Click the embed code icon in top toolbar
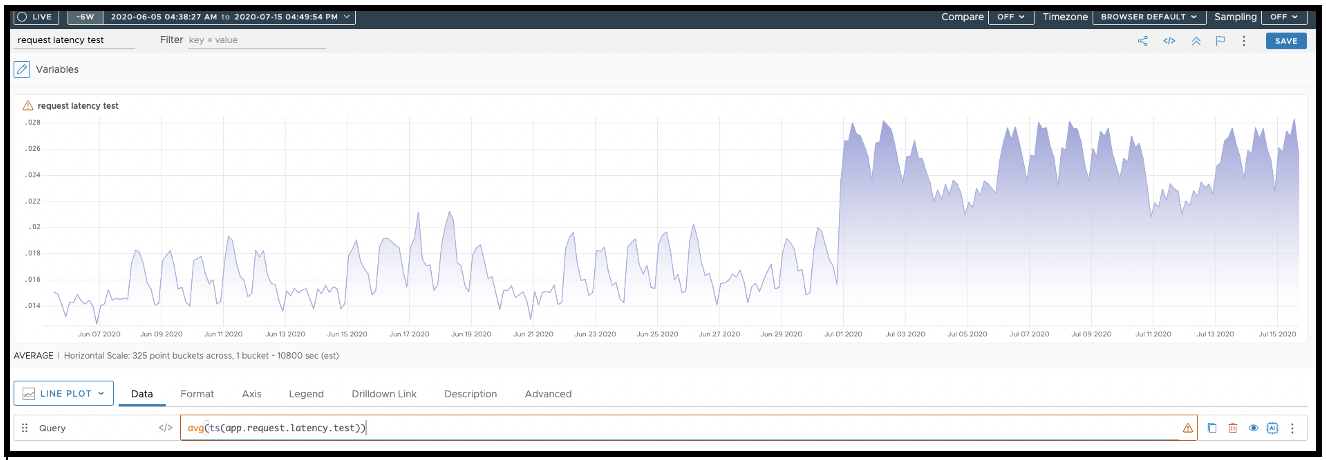Image resolution: width=1326 pixels, height=460 pixels. (x=1168, y=41)
